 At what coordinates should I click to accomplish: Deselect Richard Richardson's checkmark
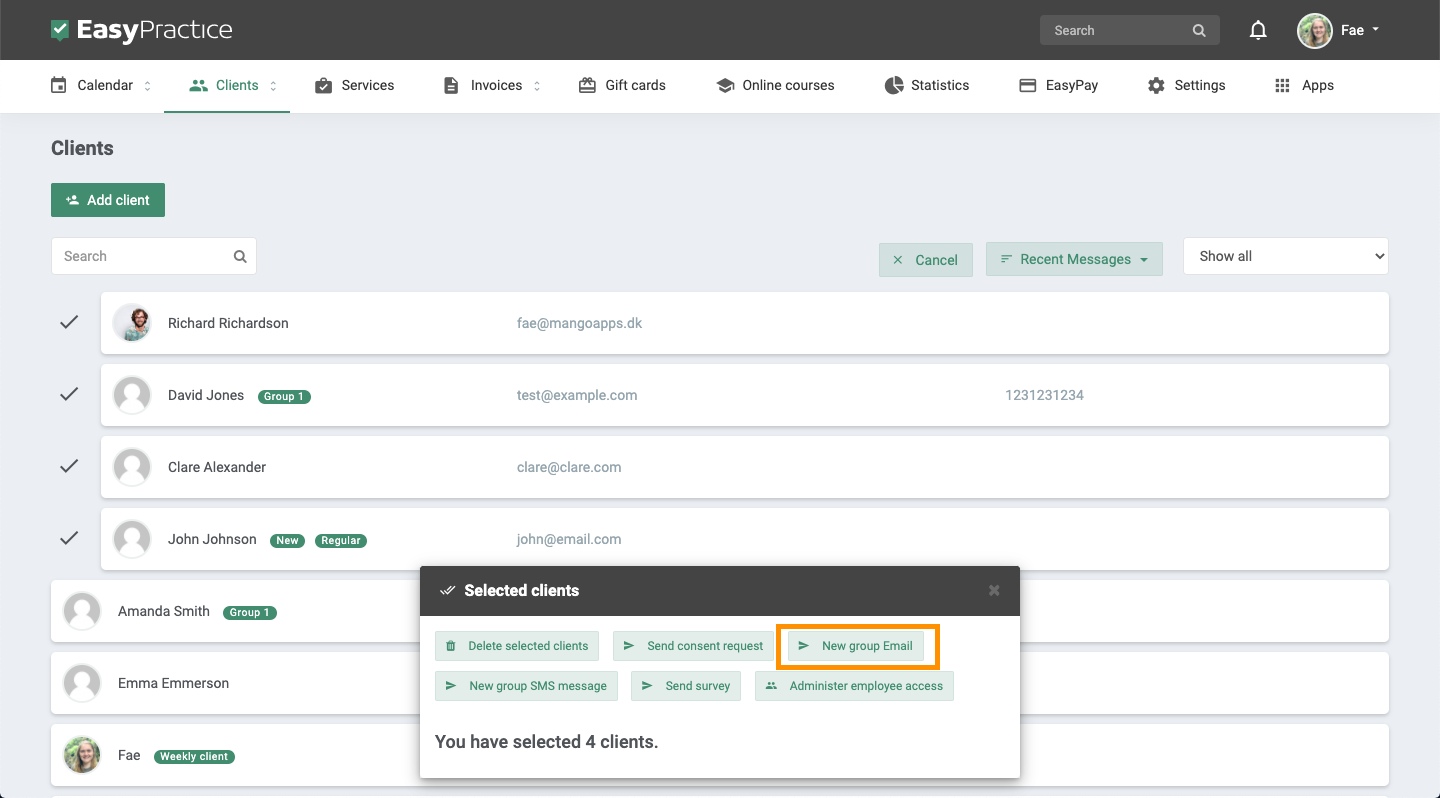(68, 322)
